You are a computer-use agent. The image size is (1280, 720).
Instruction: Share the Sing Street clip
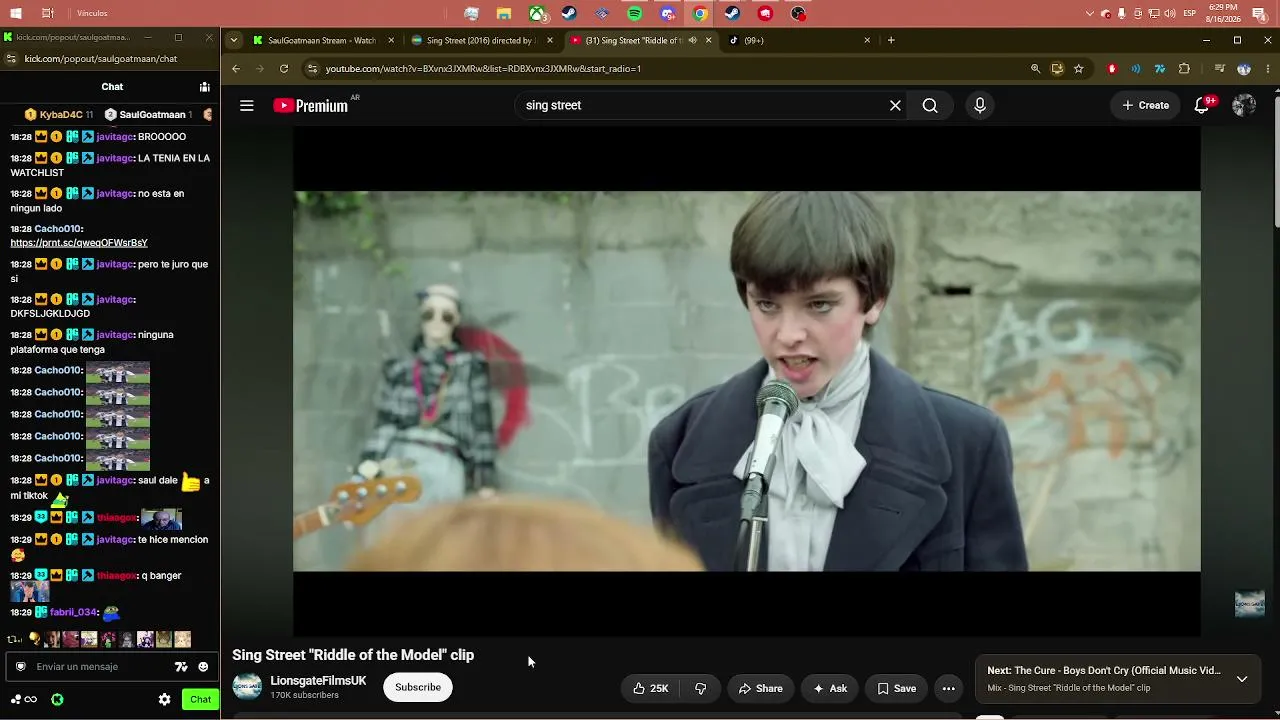pyautogui.click(x=761, y=688)
